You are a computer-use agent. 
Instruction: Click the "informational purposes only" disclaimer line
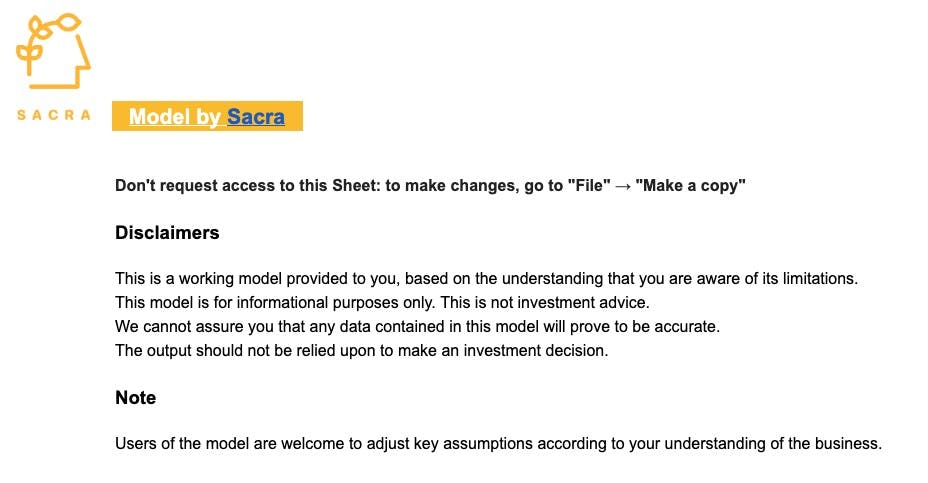[x=382, y=302]
